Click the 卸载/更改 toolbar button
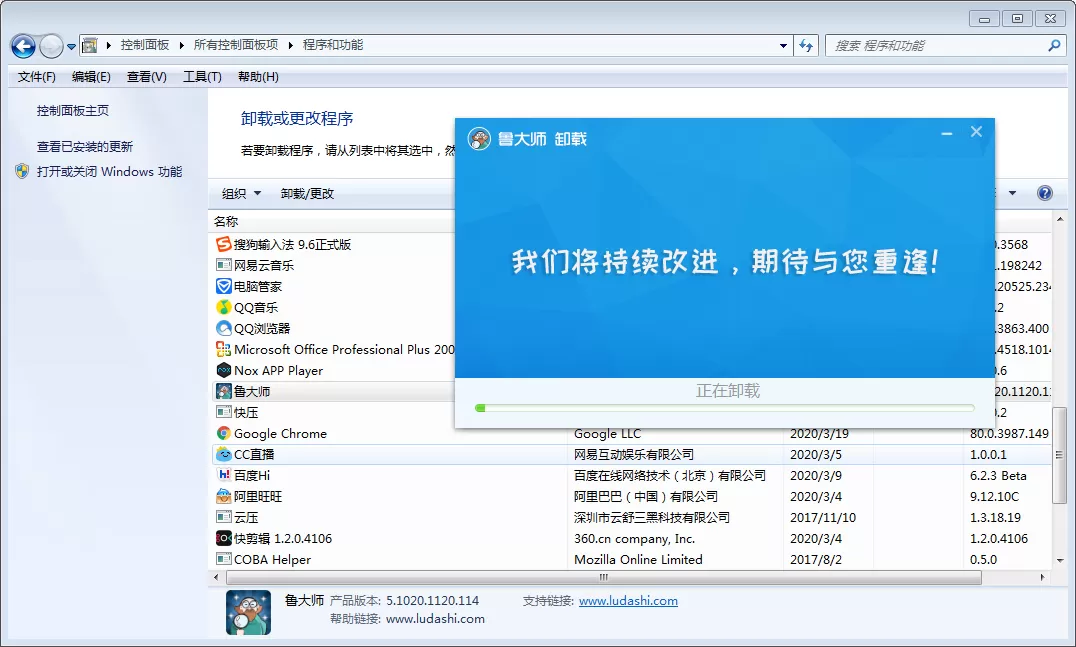 (307, 193)
